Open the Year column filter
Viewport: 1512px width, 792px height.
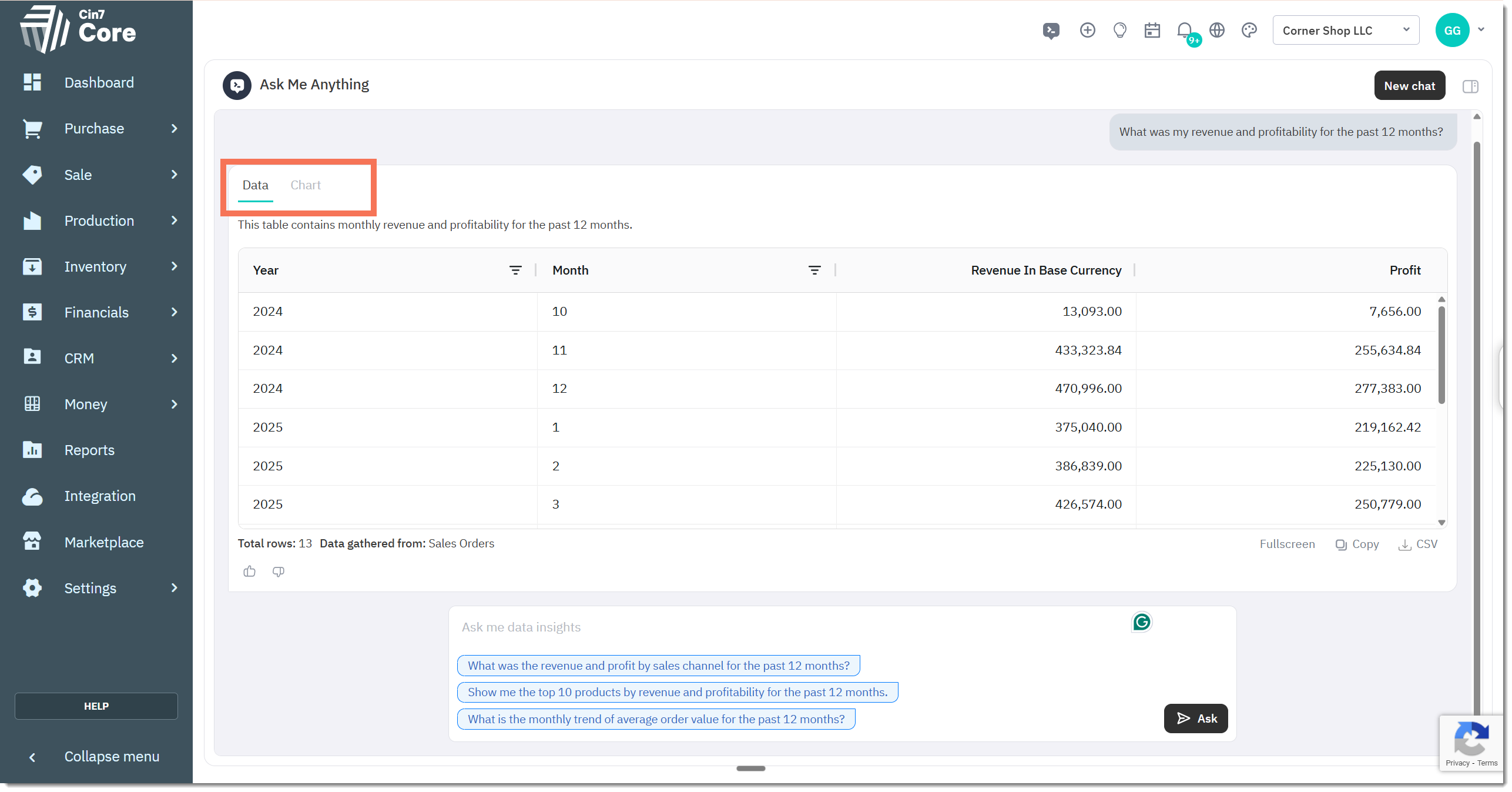pos(515,270)
